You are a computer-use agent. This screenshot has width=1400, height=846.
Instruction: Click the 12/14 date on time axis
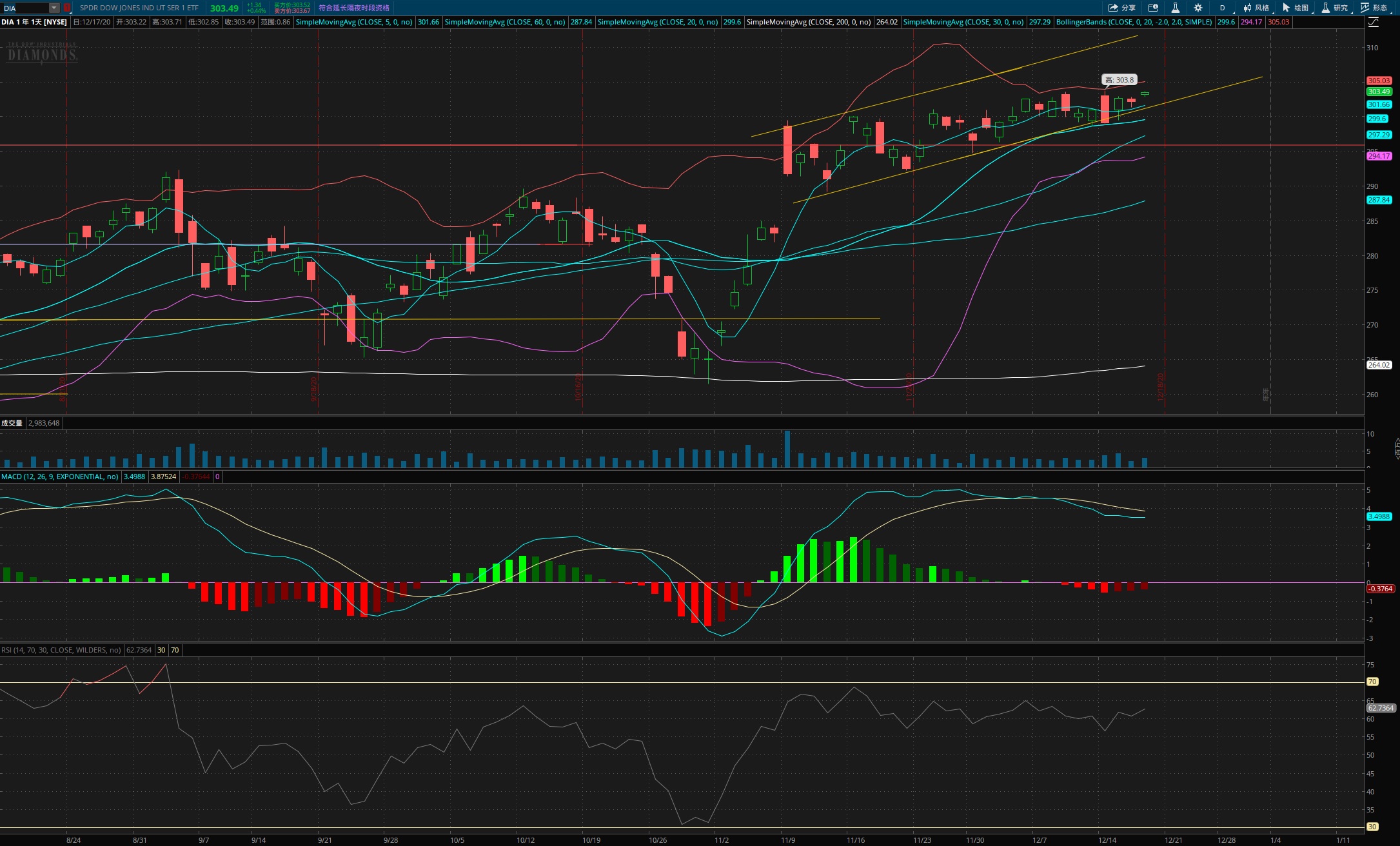coord(1107,840)
